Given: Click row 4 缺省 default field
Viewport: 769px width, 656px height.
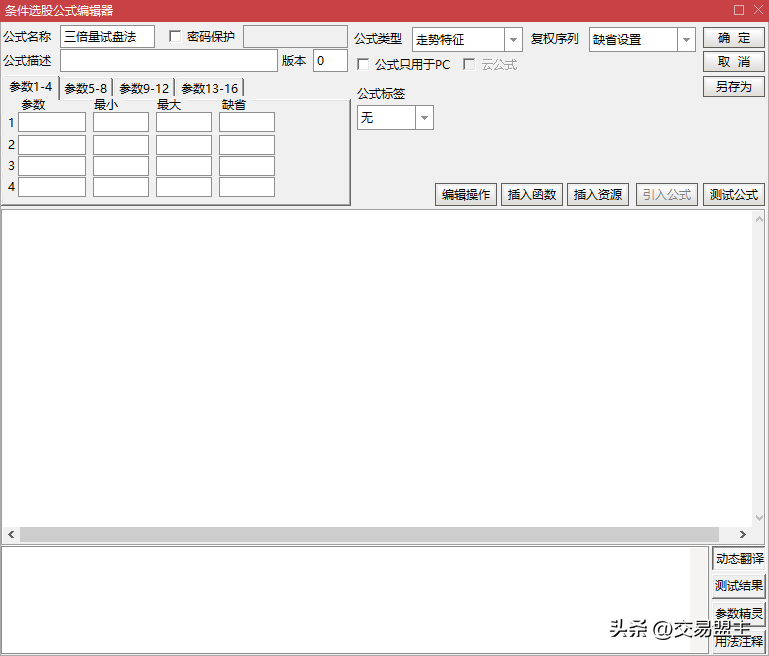Looking at the screenshot, I should click(x=247, y=187).
